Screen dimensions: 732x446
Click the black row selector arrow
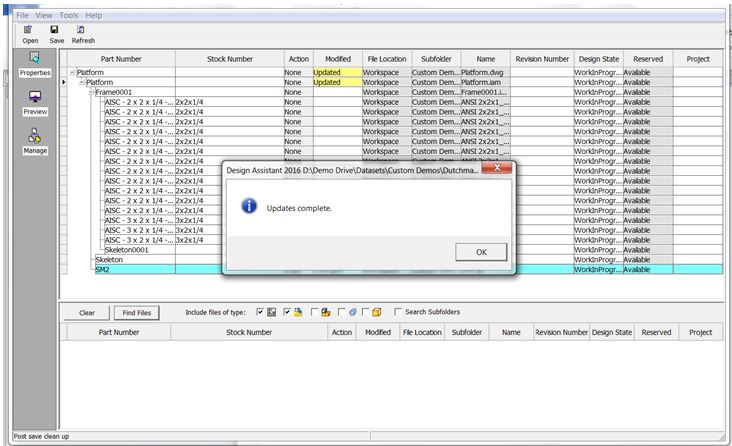(64, 82)
